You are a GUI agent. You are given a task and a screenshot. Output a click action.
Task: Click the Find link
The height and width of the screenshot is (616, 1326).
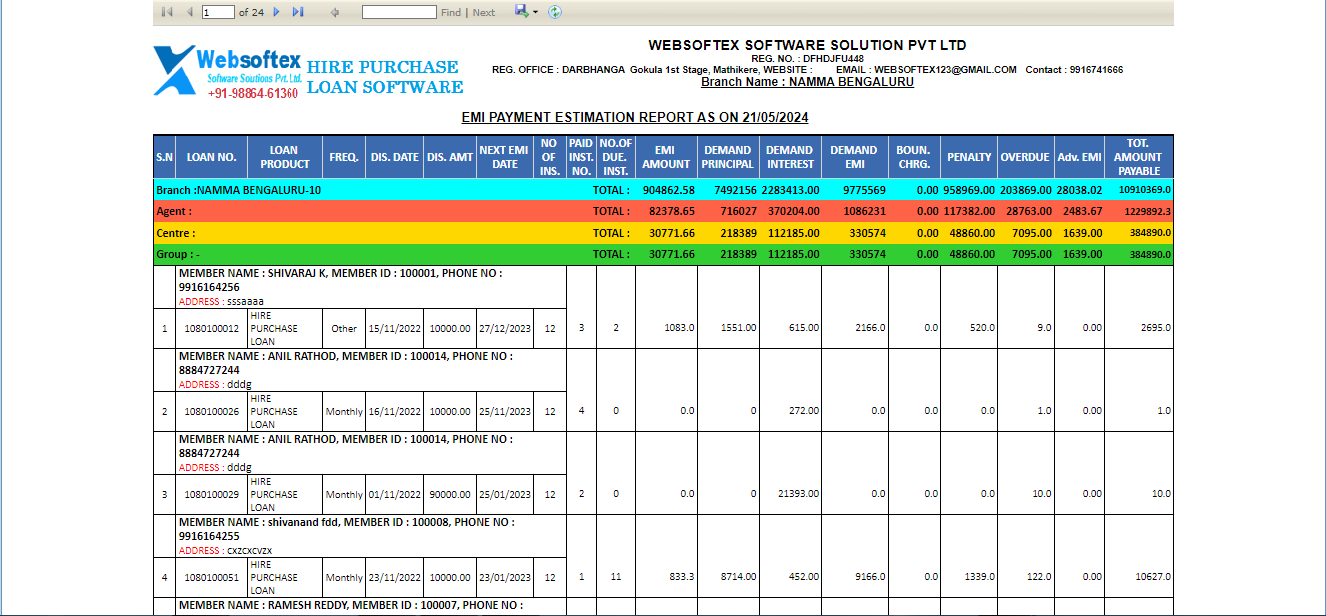click(451, 13)
